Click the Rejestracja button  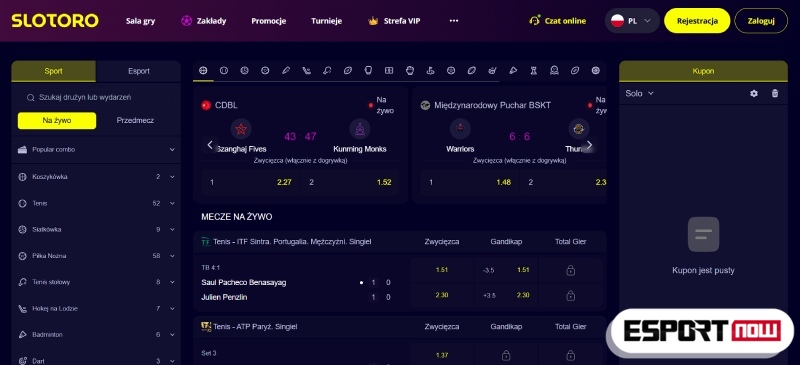(x=697, y=21)
